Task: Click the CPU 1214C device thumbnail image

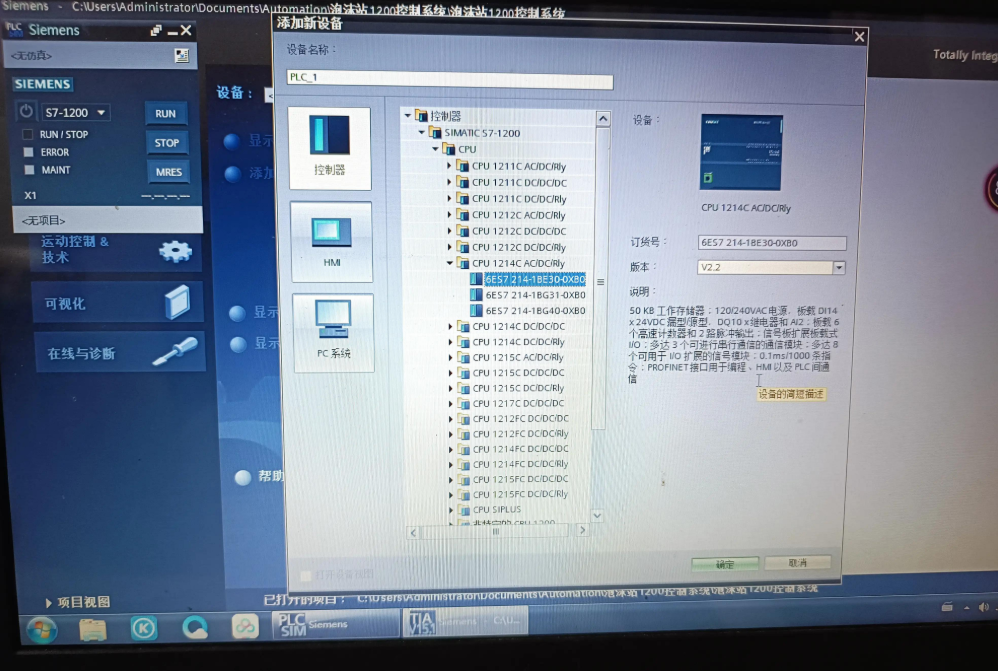Action: click(x=741, y=152)
